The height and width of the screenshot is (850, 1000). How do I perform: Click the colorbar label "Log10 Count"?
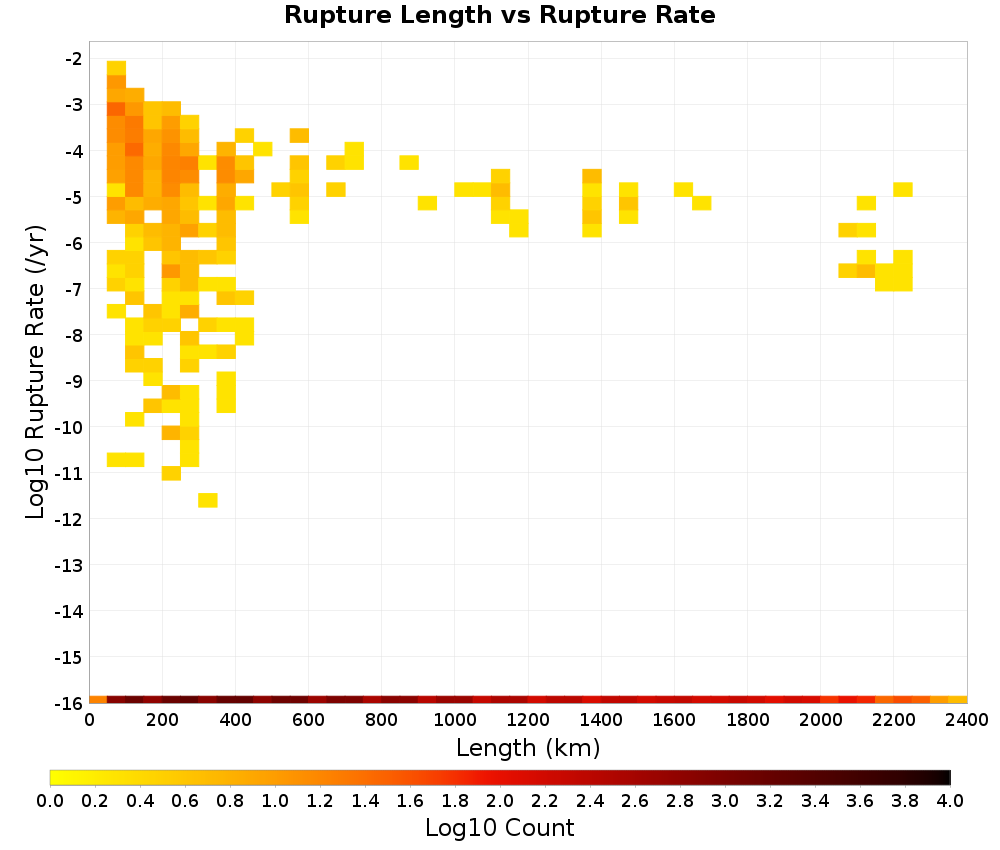pyautogui.click(x=499, y=828)
